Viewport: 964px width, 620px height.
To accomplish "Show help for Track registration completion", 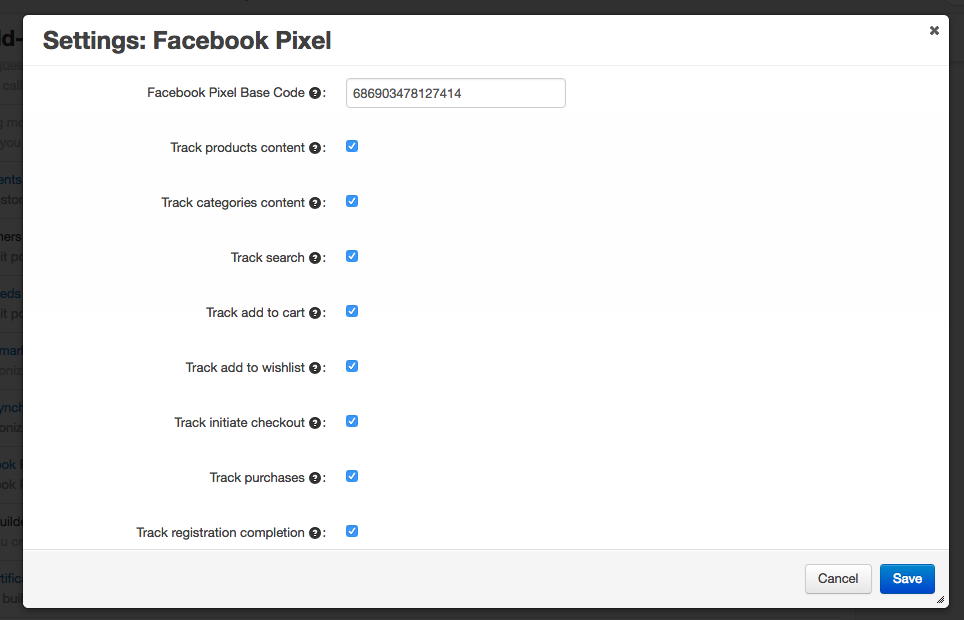I will [x=315, y=533].
